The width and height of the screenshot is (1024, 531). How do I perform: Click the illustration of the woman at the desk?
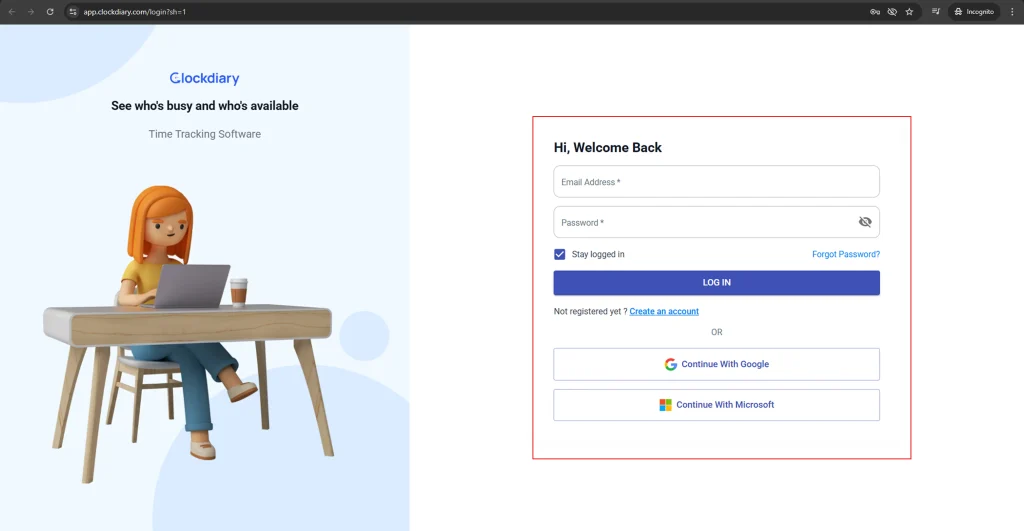(x=189, y=333)
